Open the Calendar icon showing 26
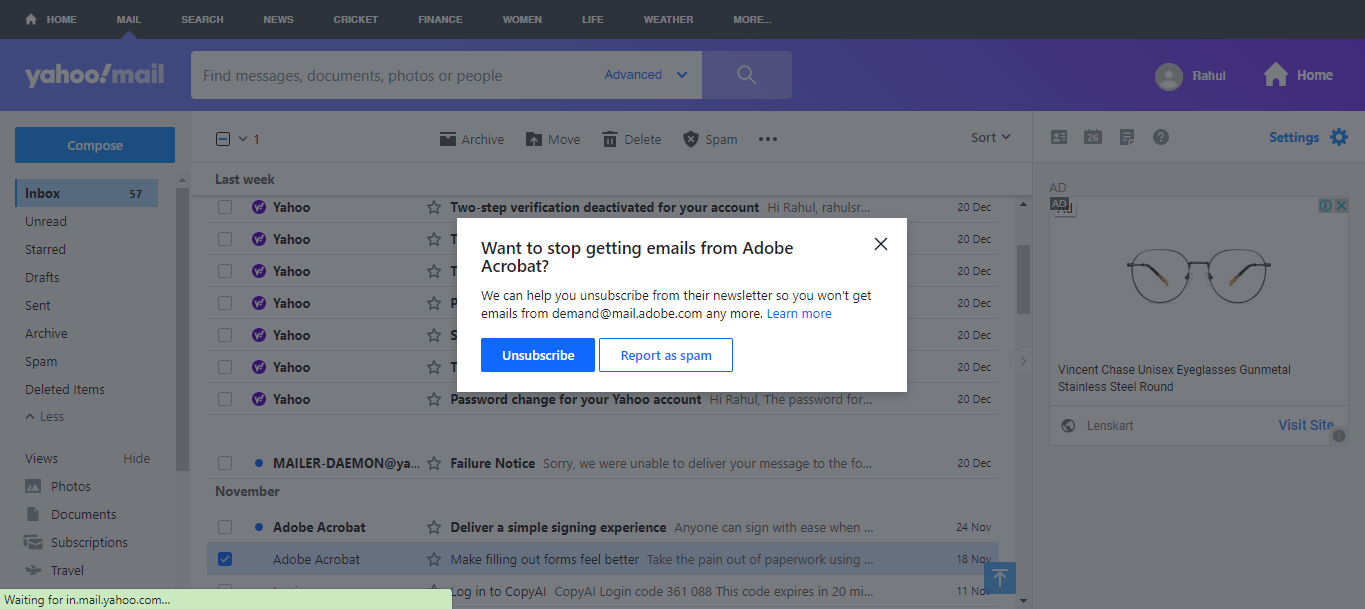 pyautogui.click(x=1093, y=137)
